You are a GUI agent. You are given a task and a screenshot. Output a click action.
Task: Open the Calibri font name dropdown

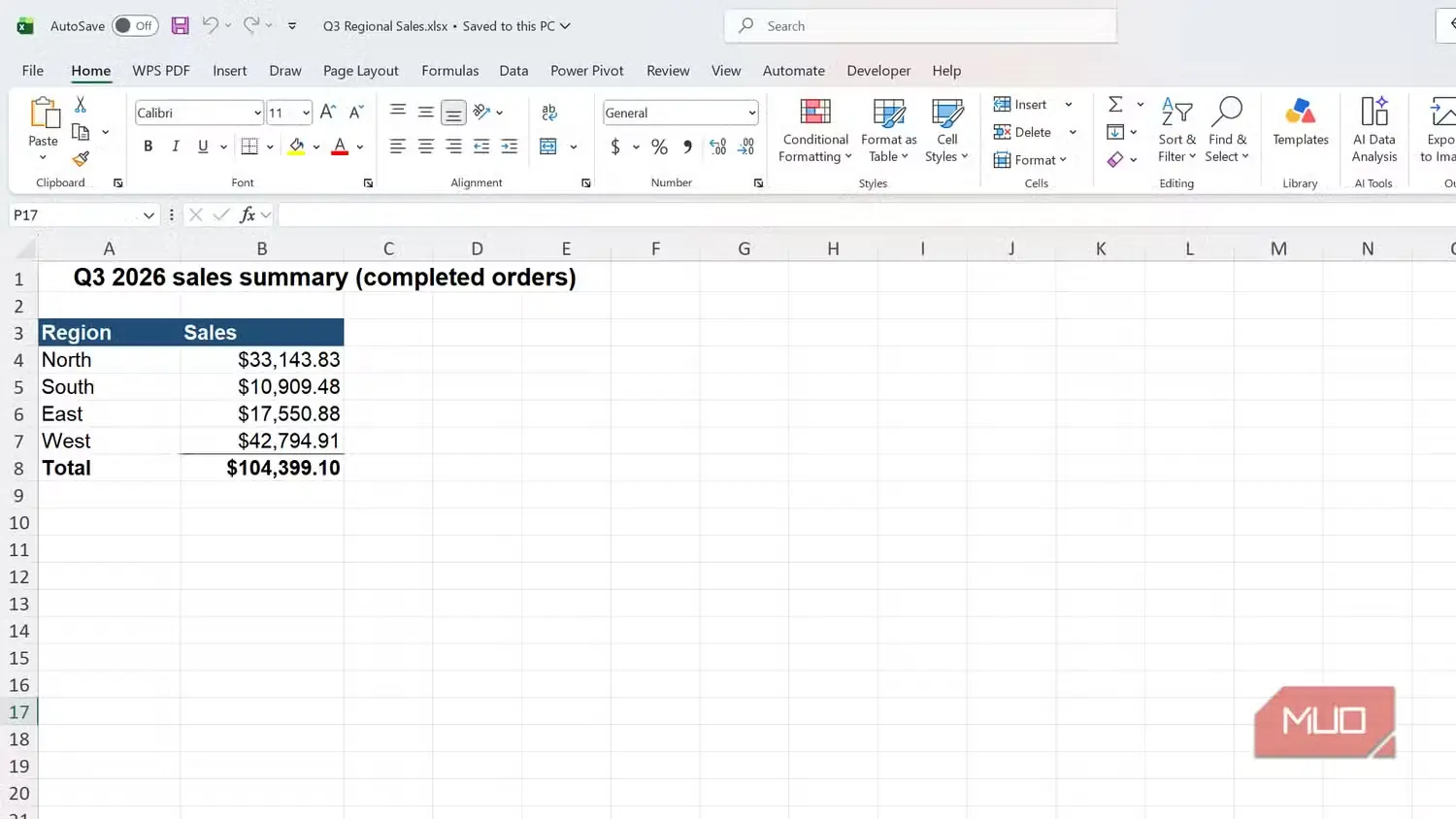[x=257, y=113]
